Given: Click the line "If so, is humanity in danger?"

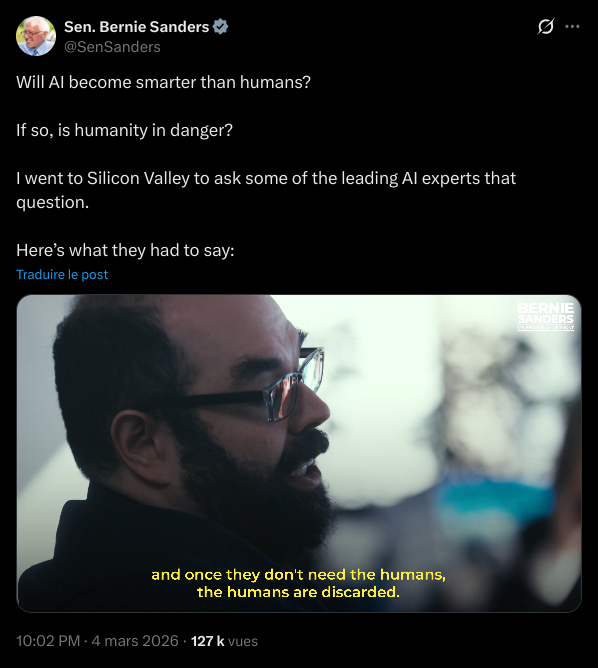Looking at the screenshot, I should coord(124,130).
